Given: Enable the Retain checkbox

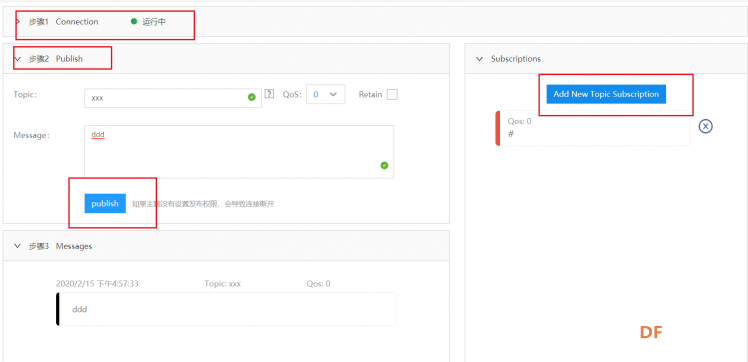Looking at the screenshot, I should point(392,94).
